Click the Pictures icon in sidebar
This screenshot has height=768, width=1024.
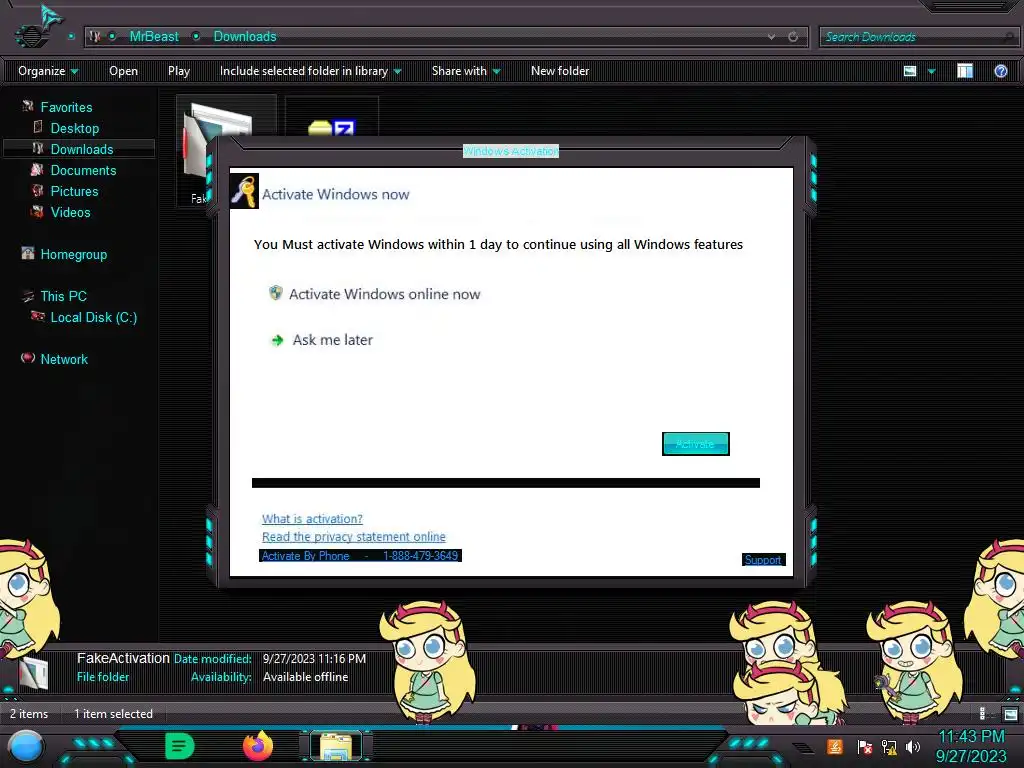pyautogui.click(x=38, y=190)
